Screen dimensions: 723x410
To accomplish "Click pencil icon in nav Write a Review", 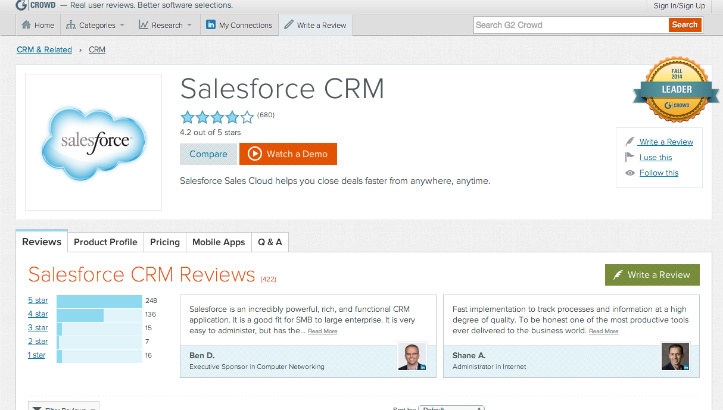I will pyautogui.click(x=289, y=24).
